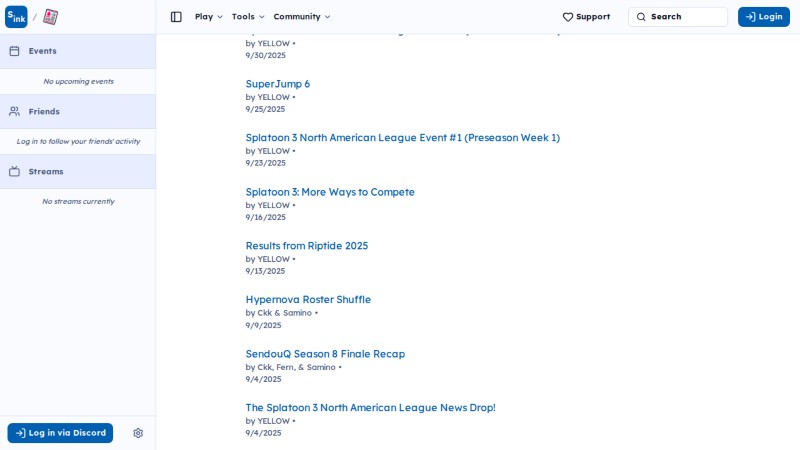Open Results from Riptide 2025 article
800x450 pixels.
click(307, 246)
